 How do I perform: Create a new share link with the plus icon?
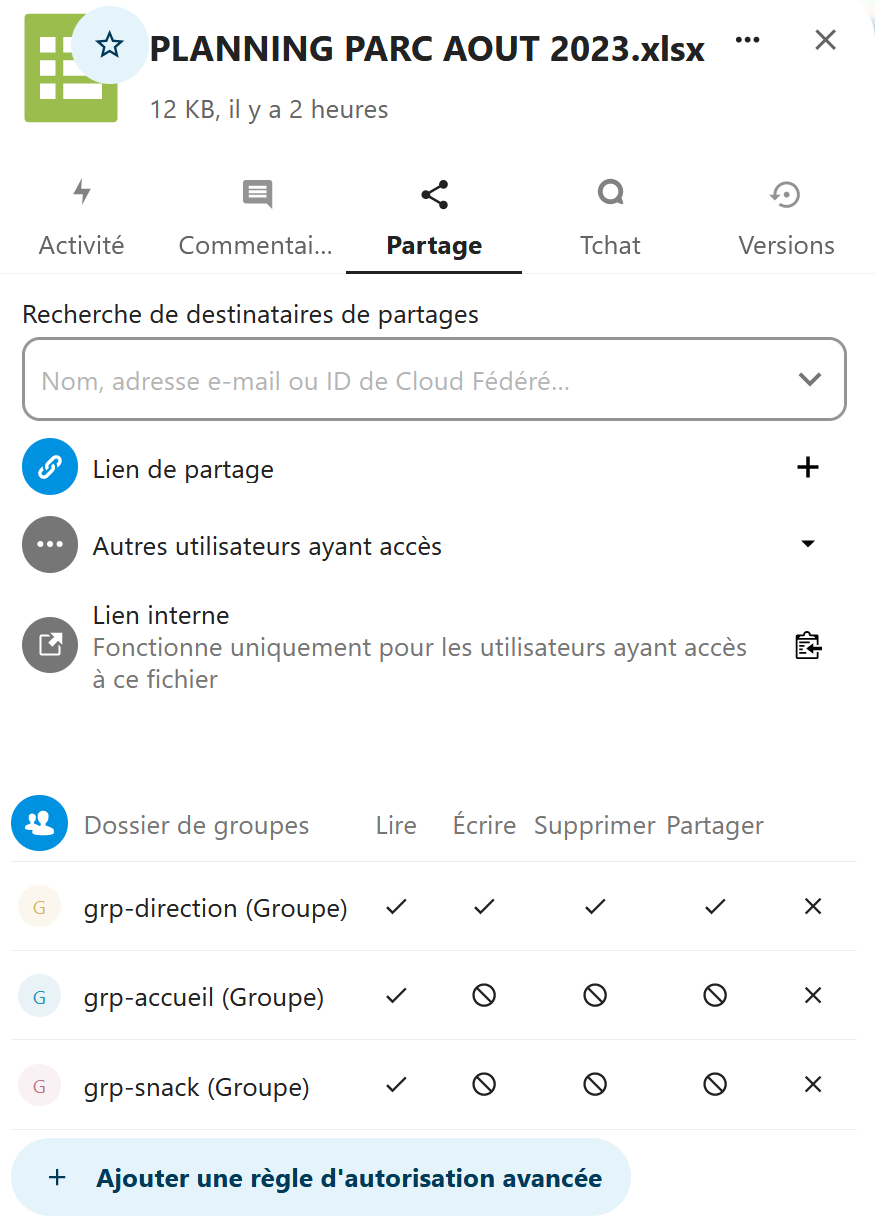807,467
